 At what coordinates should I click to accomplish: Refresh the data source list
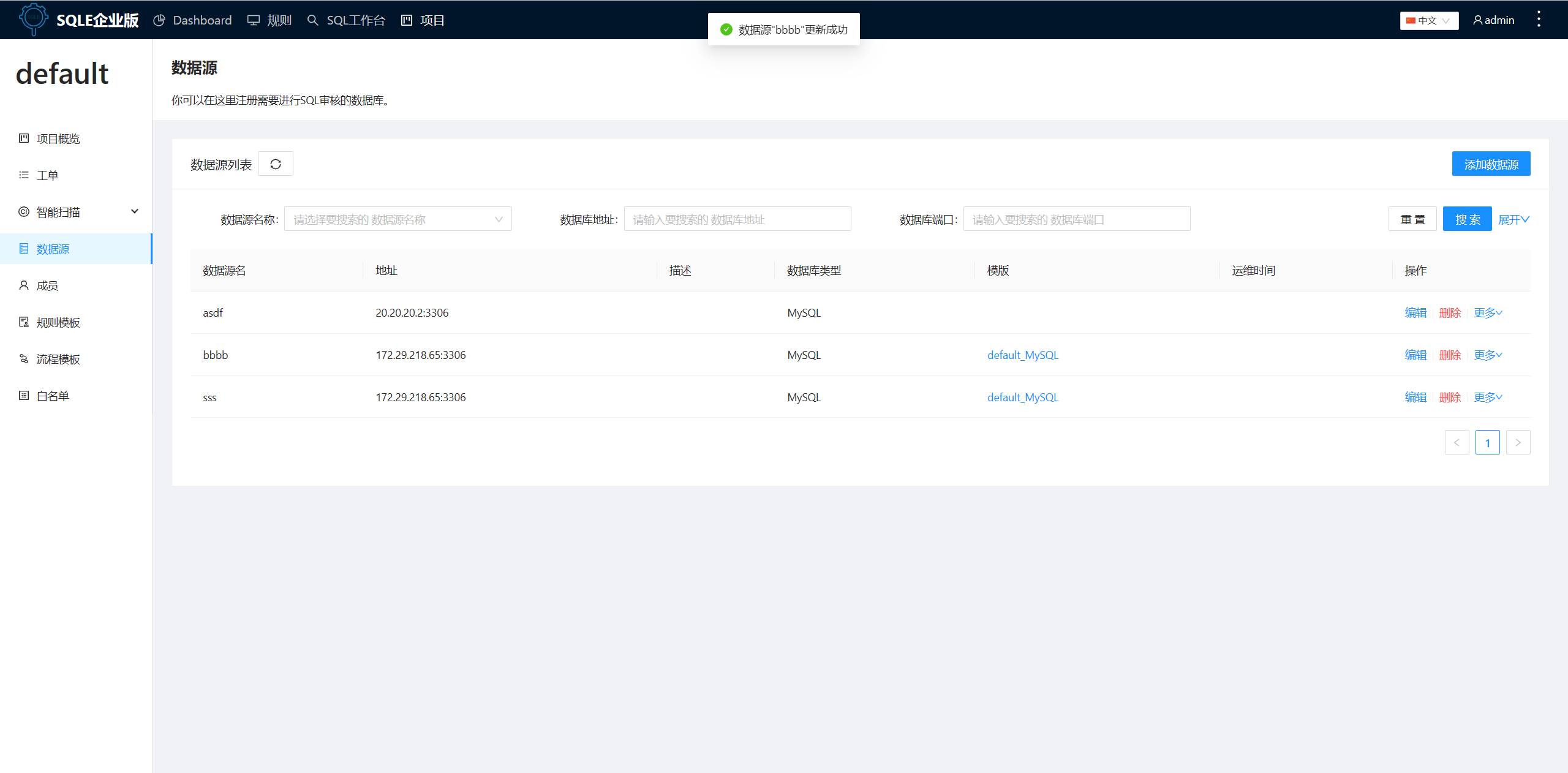[x=276, y=164]
